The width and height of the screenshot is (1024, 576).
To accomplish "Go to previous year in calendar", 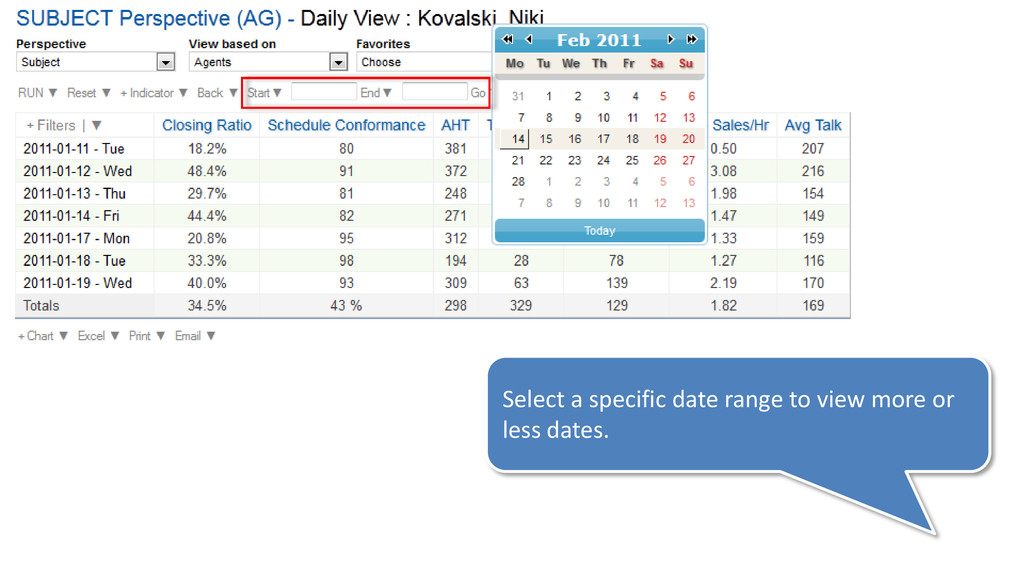I will [507, 40].
